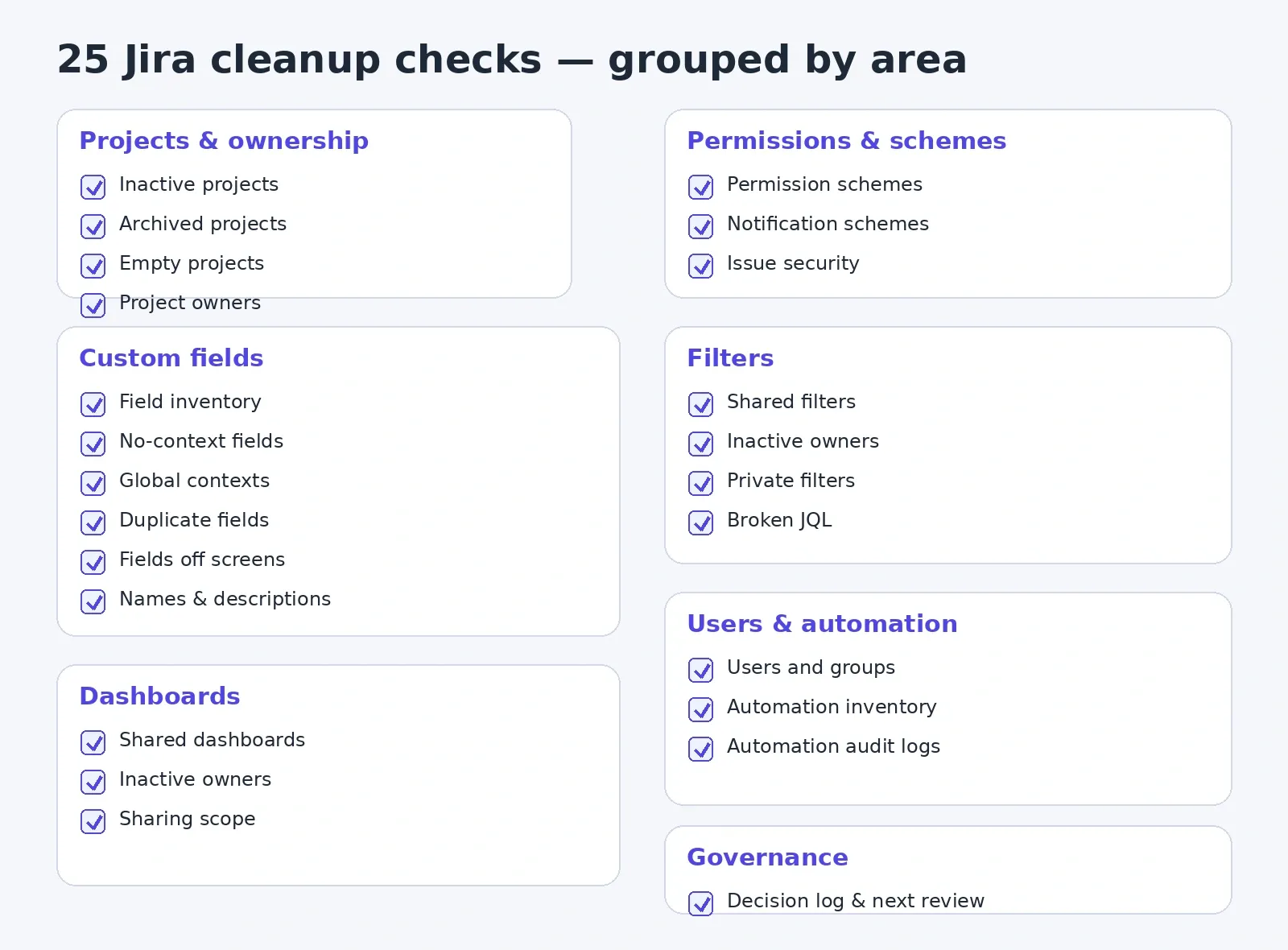Click the 'Fields off screens' label

tap(202, 560)
